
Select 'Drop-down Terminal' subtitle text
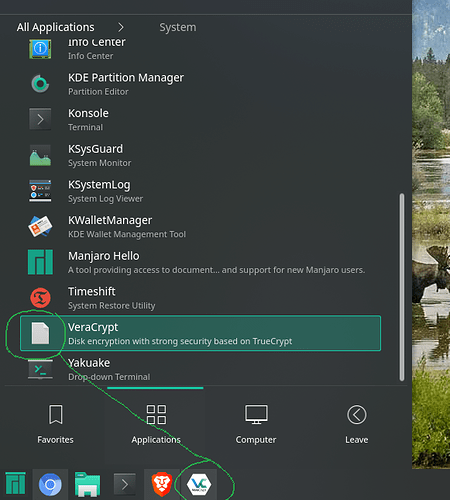pos(109,377)
